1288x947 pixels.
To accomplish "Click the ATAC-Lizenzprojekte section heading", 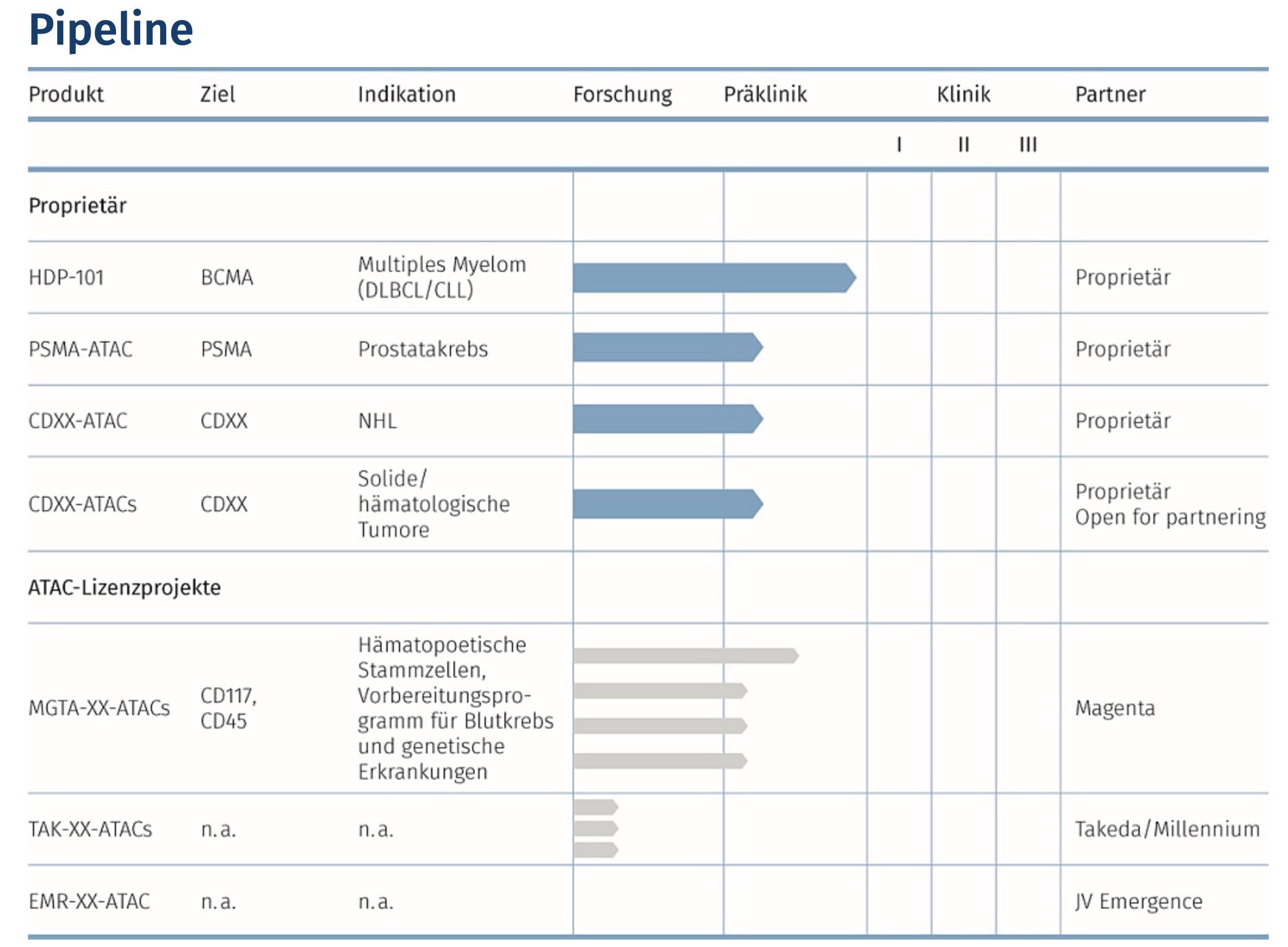I will [125, 587].
